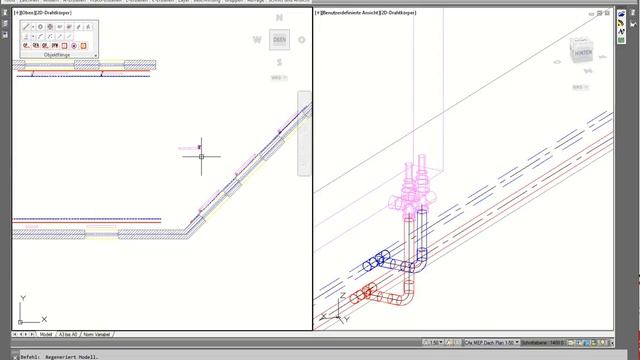Open the 1:50 annotation scale dropdown
This screenshot has height=360, width=640.
(433, 342)
